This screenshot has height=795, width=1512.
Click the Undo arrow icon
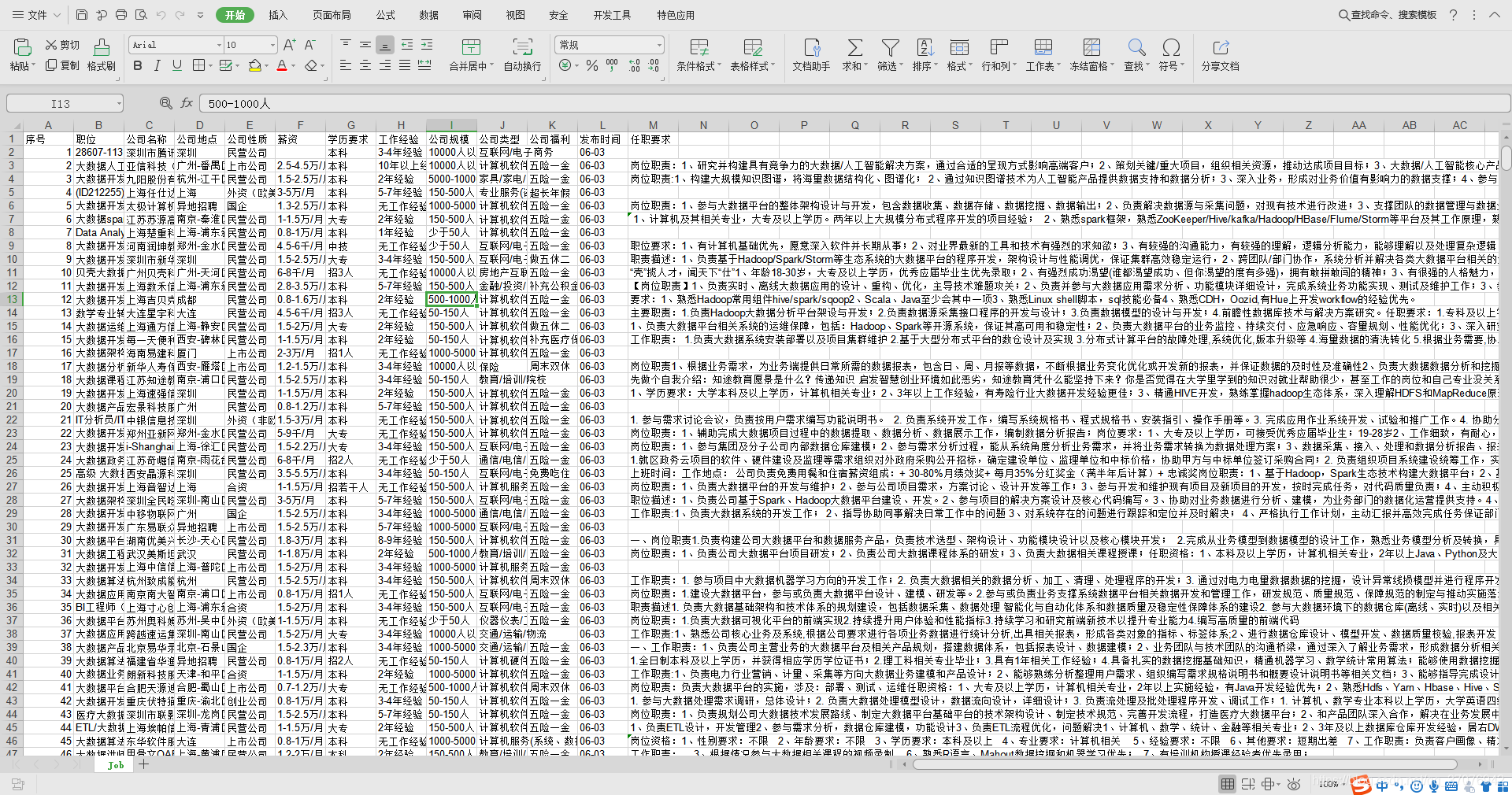(161, 15)
